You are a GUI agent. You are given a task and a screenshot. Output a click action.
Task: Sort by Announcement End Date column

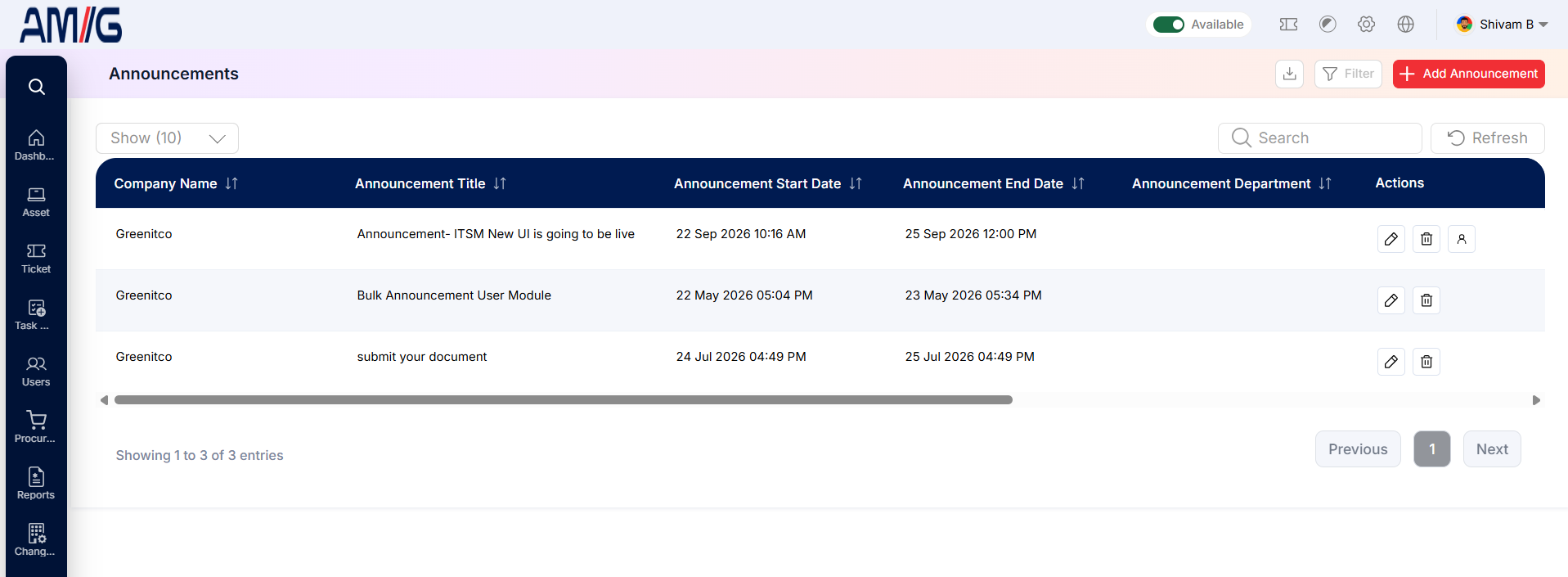(x=1078, y=183)
